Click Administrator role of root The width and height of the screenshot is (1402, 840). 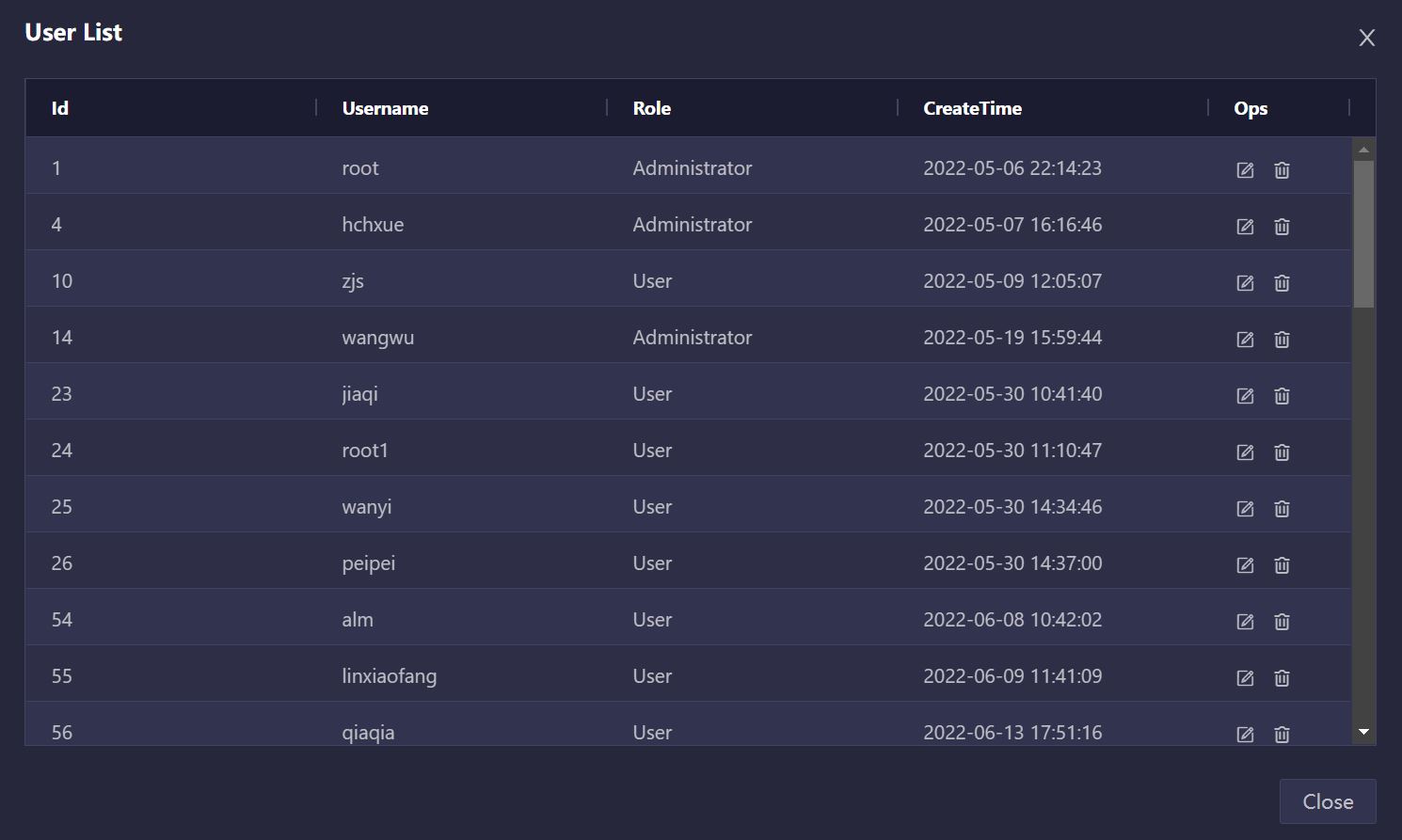coord(693,168)
